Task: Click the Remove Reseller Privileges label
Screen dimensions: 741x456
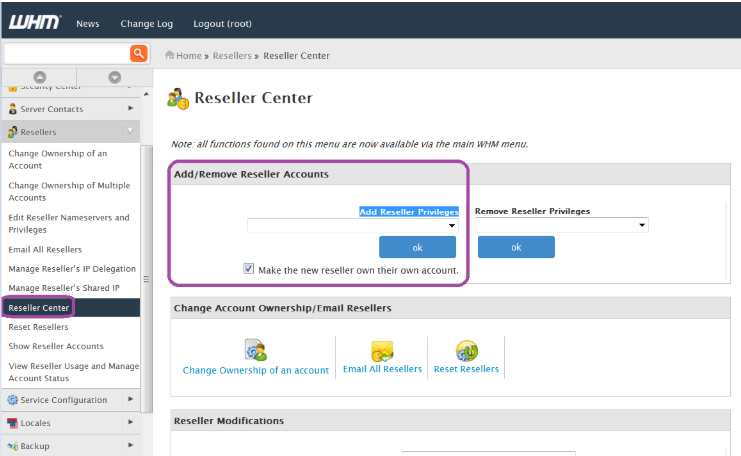Action: [x=532, y=211]
